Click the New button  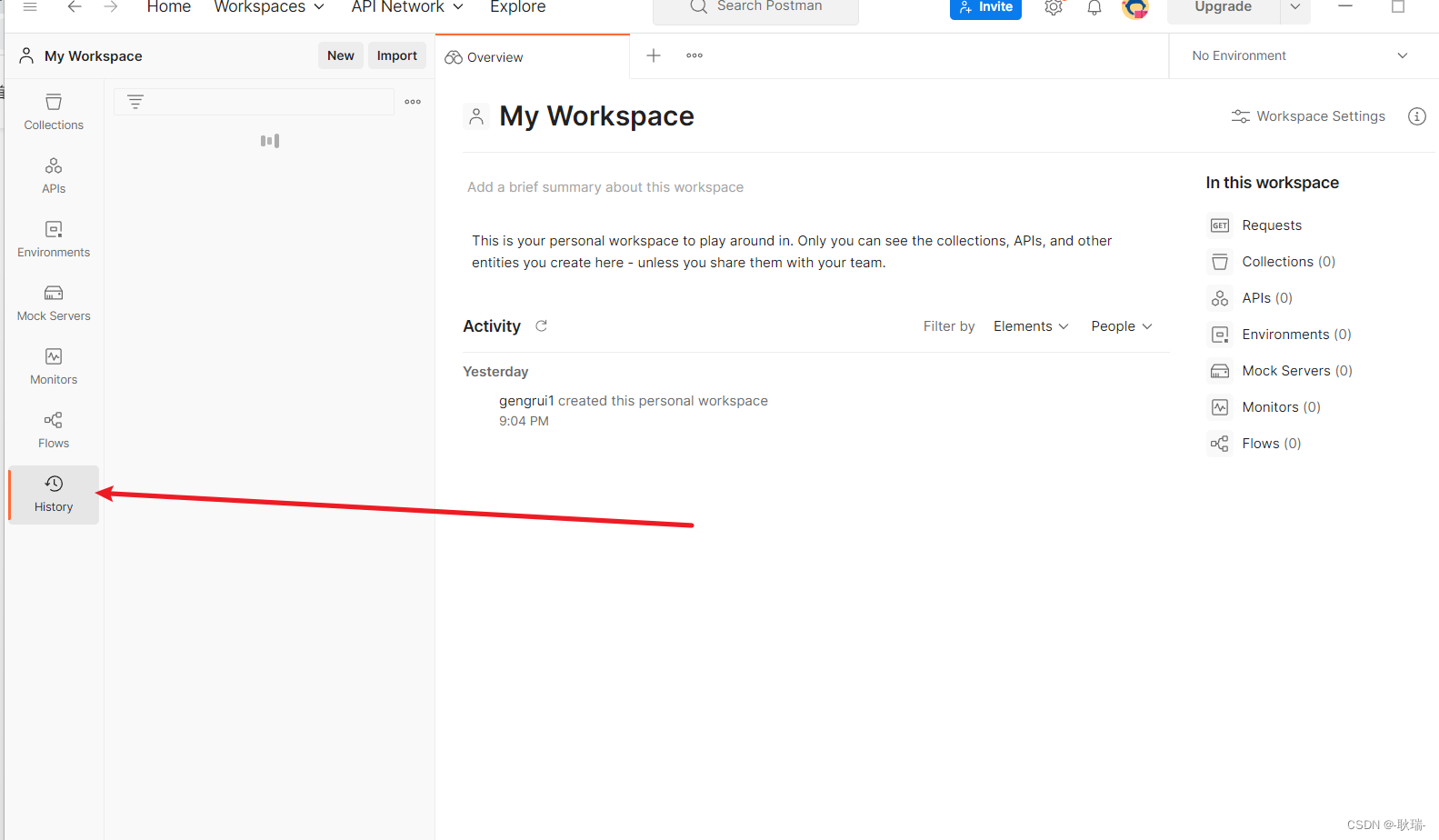coord(341,55)
